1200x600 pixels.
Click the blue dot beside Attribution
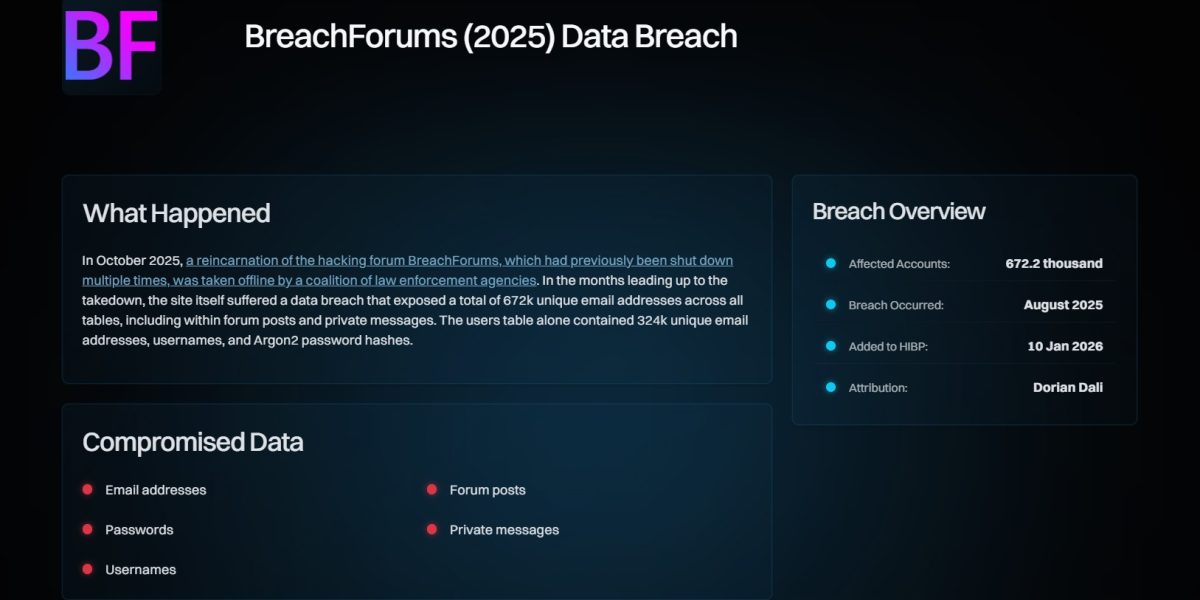pyautogui.click(x=830, y=387)
